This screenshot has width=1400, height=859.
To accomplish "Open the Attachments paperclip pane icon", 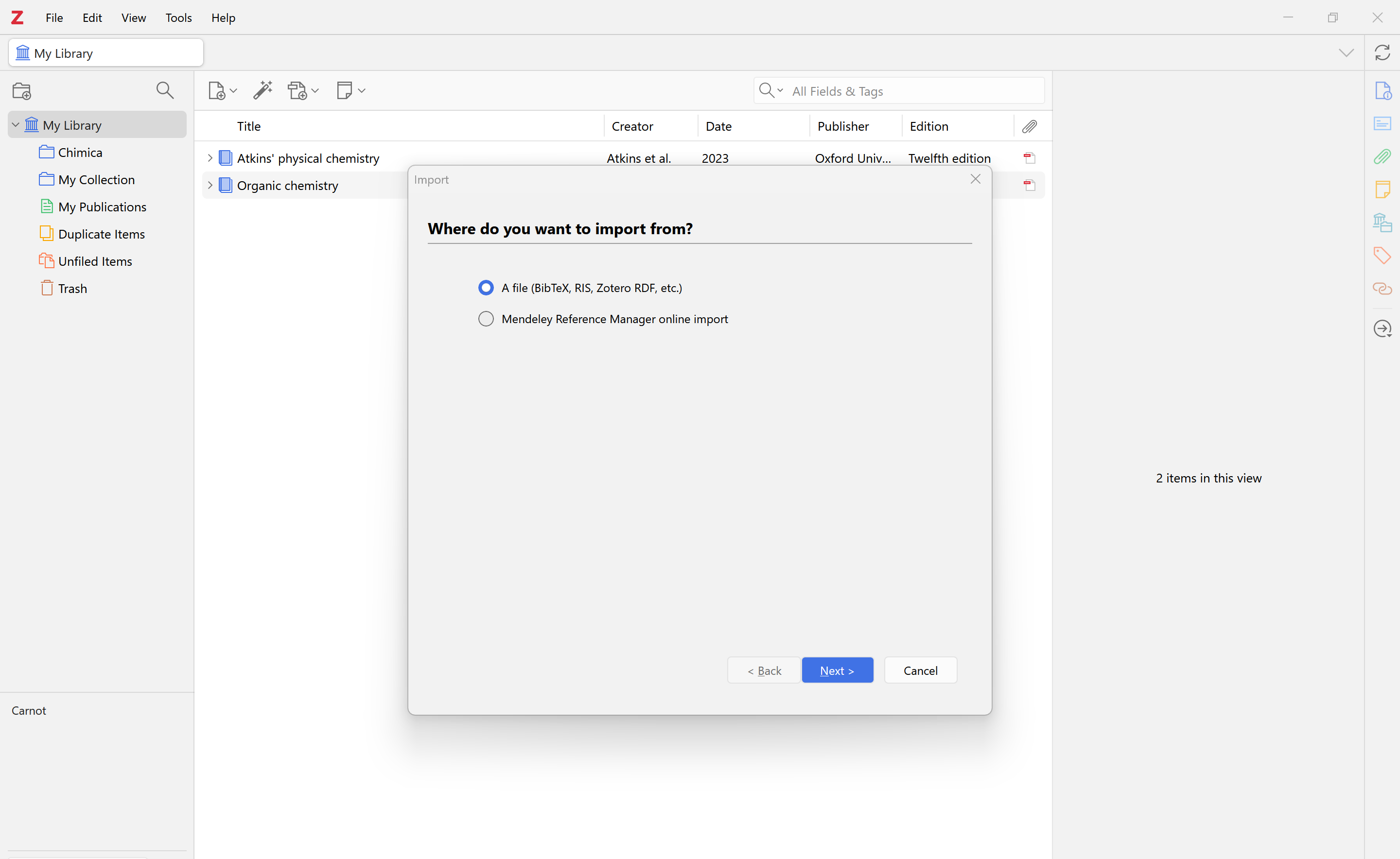I will [1382, 156].
